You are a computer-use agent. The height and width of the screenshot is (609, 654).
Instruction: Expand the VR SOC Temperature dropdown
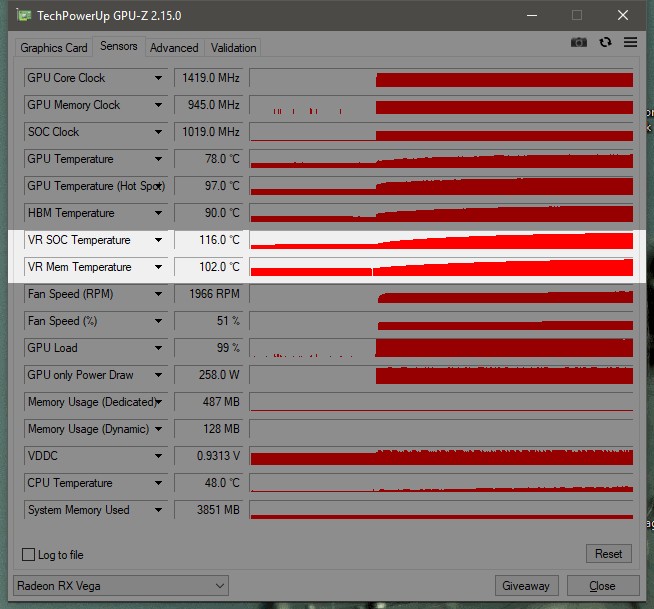pyautogui.click(x=158, y=240)
